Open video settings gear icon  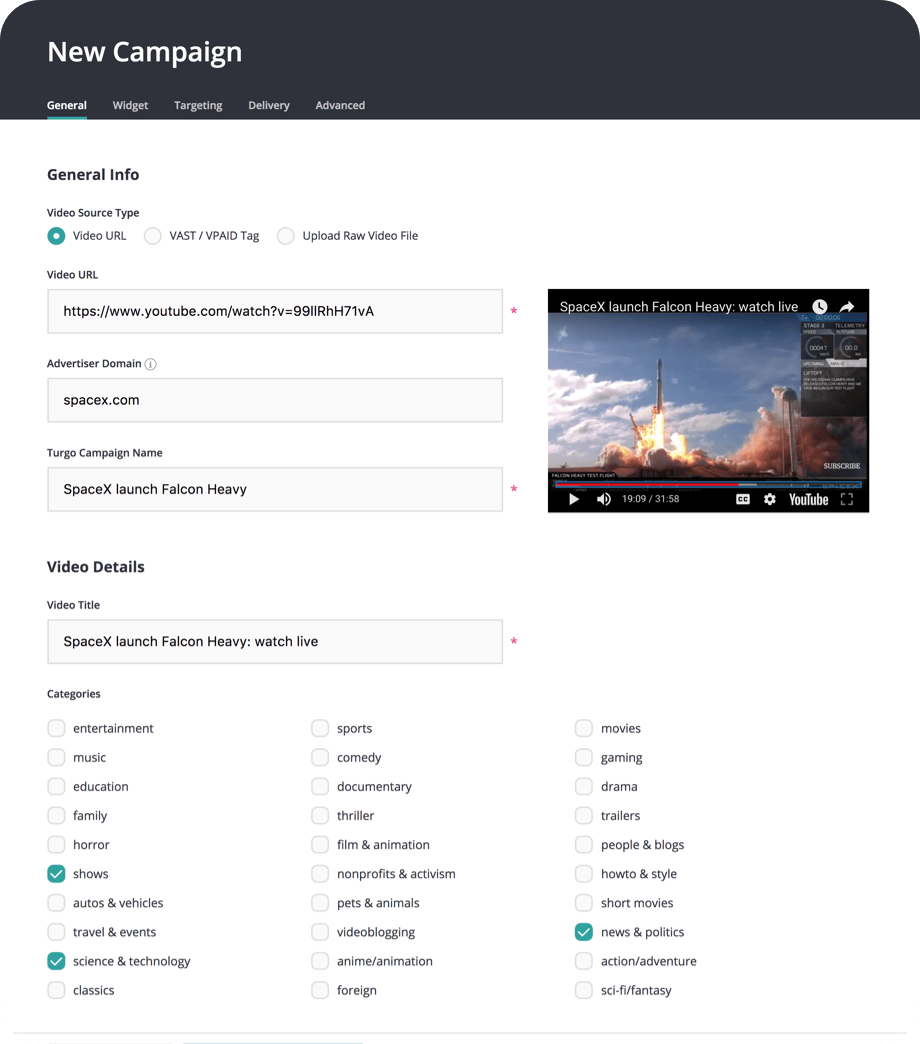[x=770, y=499]
